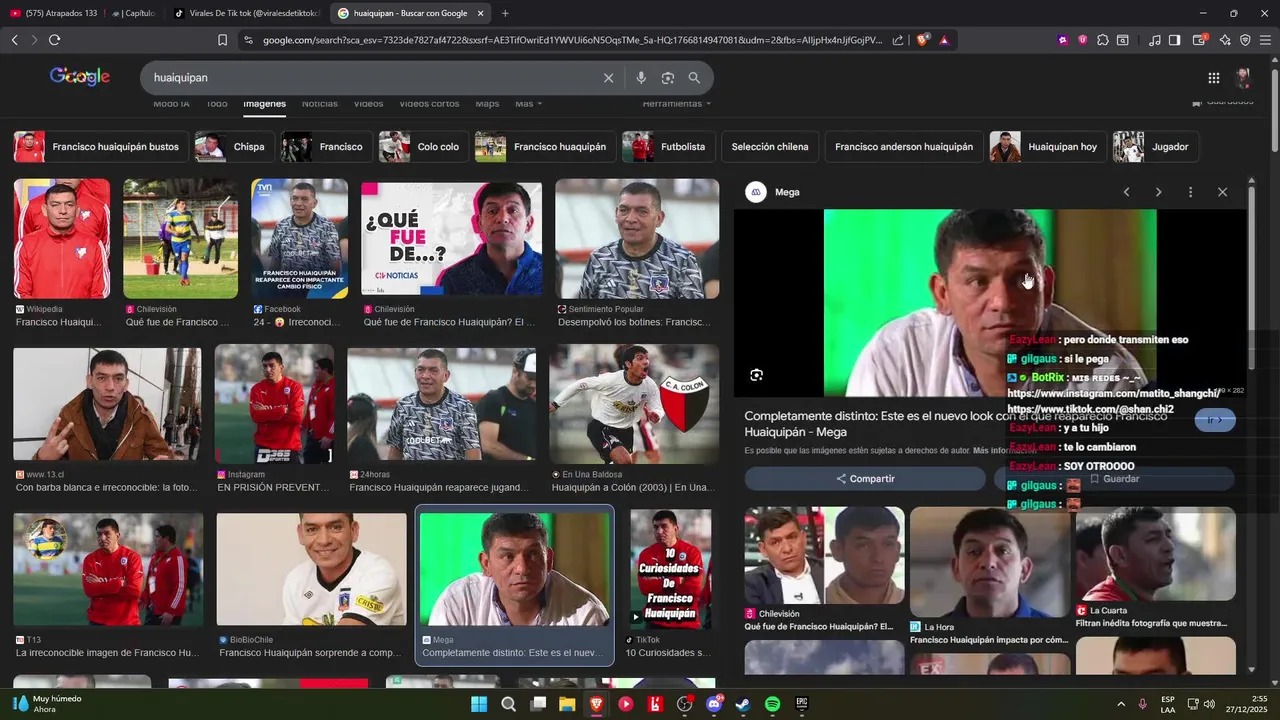Open La Hora related image

pos(989,562)
